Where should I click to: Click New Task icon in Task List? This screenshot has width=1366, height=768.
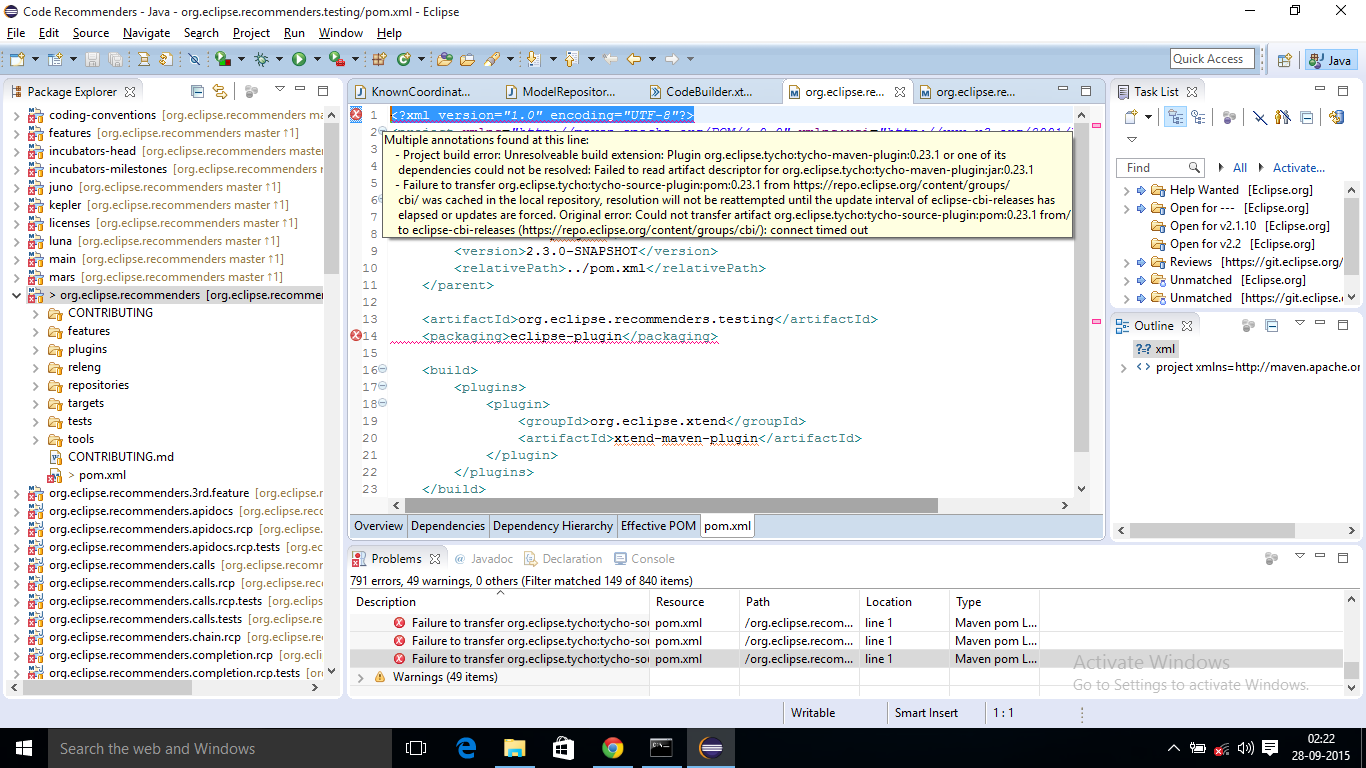(x=1131, y=117)
